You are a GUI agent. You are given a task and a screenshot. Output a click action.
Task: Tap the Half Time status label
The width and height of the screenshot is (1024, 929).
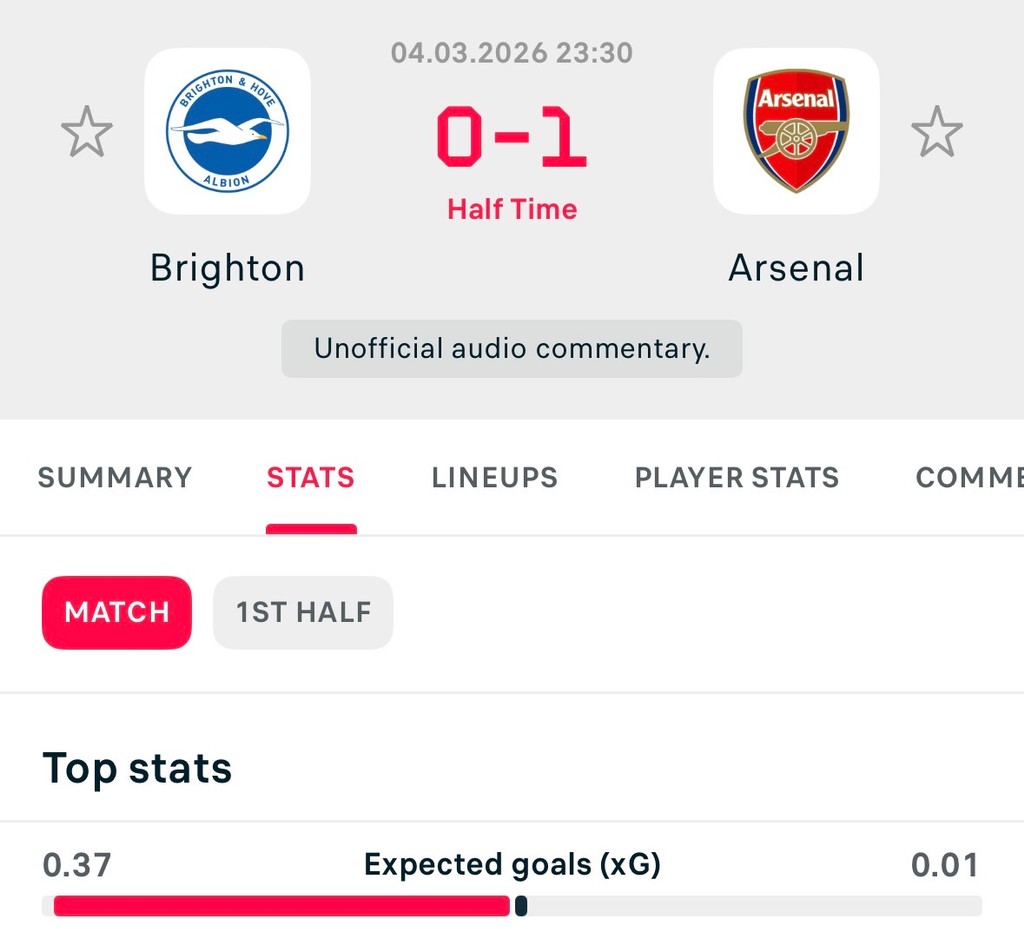(512, 209)
